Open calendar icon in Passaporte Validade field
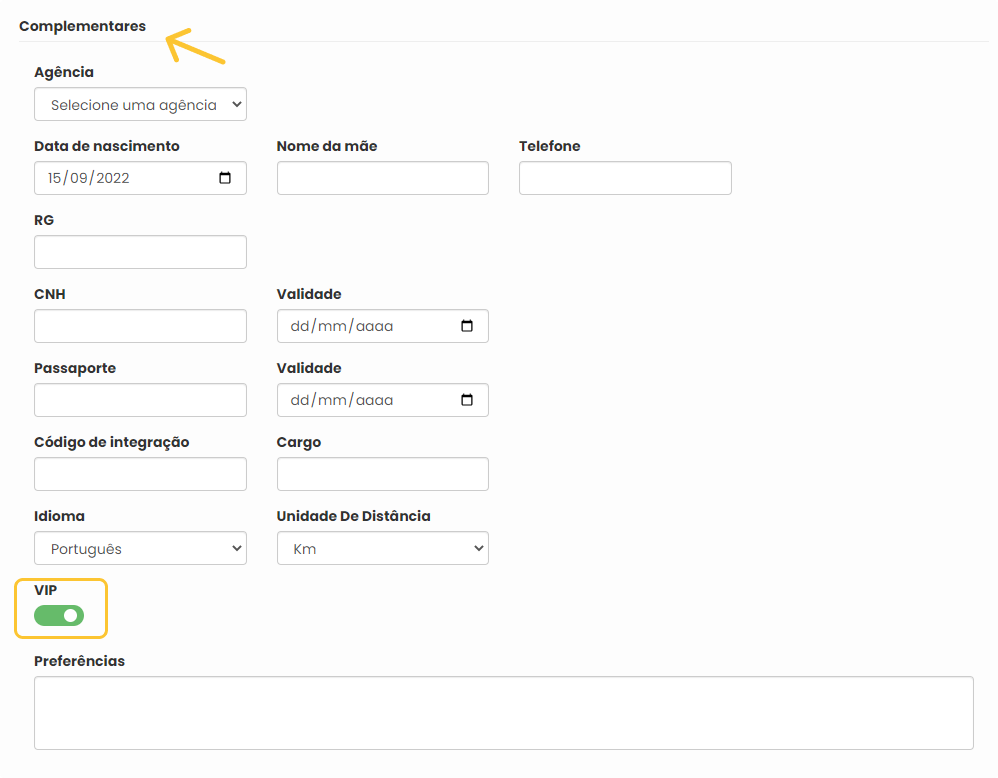The image size is (998, 778). click(x=467, y=400)
